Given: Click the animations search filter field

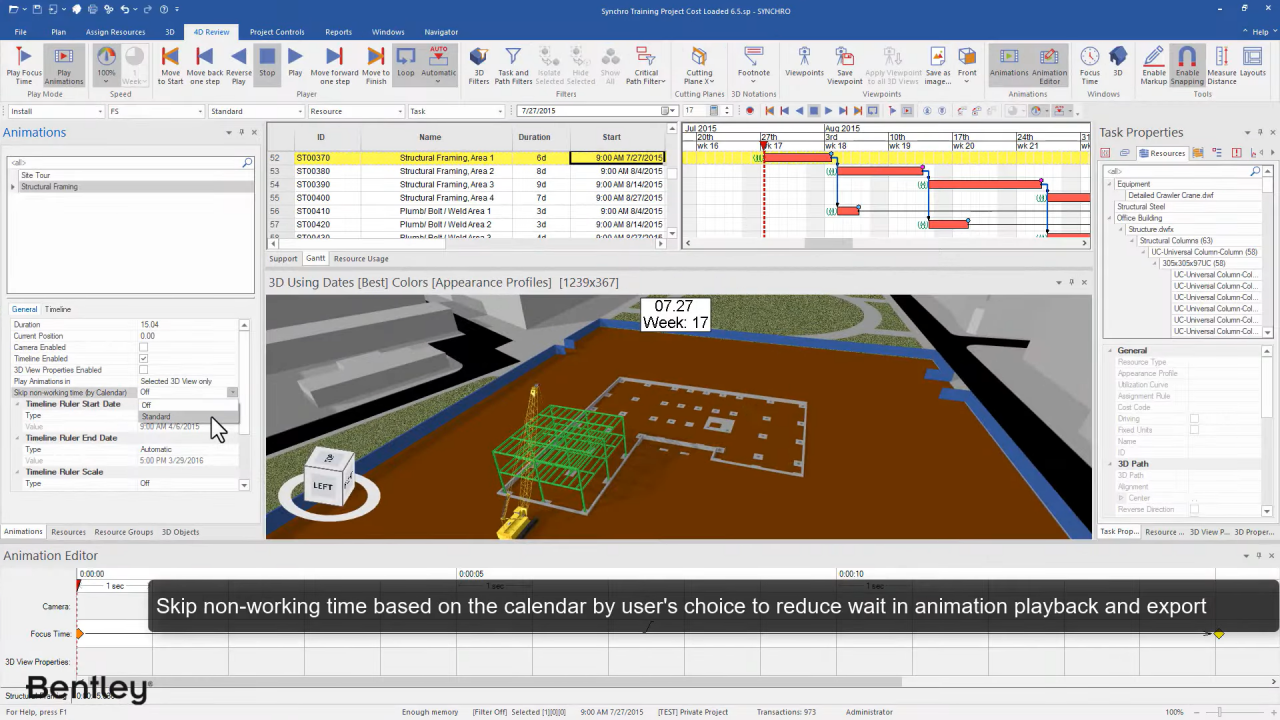Looking at the screenshot, I should pos(130,162).
